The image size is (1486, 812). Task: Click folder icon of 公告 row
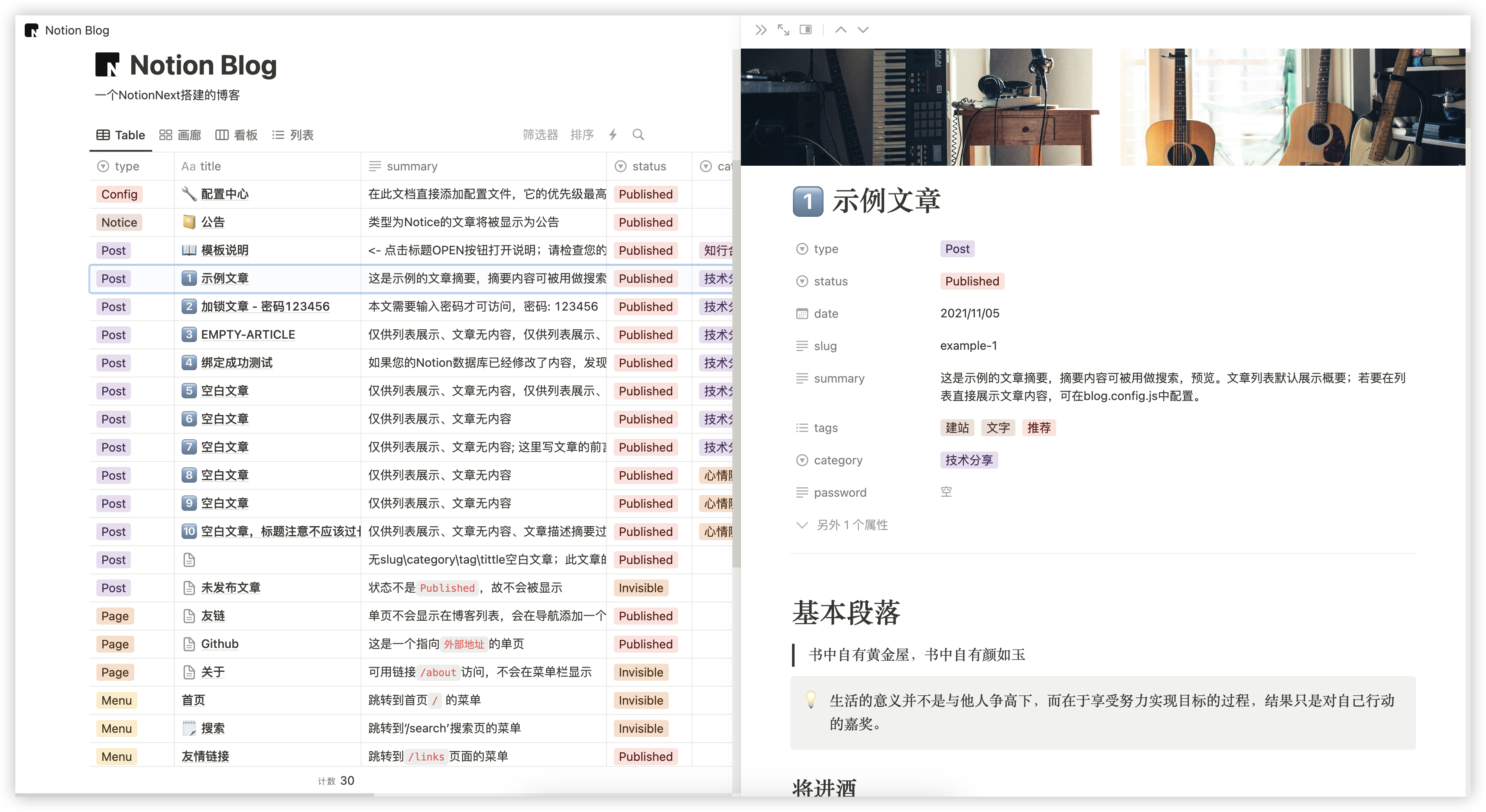point(189,222)
